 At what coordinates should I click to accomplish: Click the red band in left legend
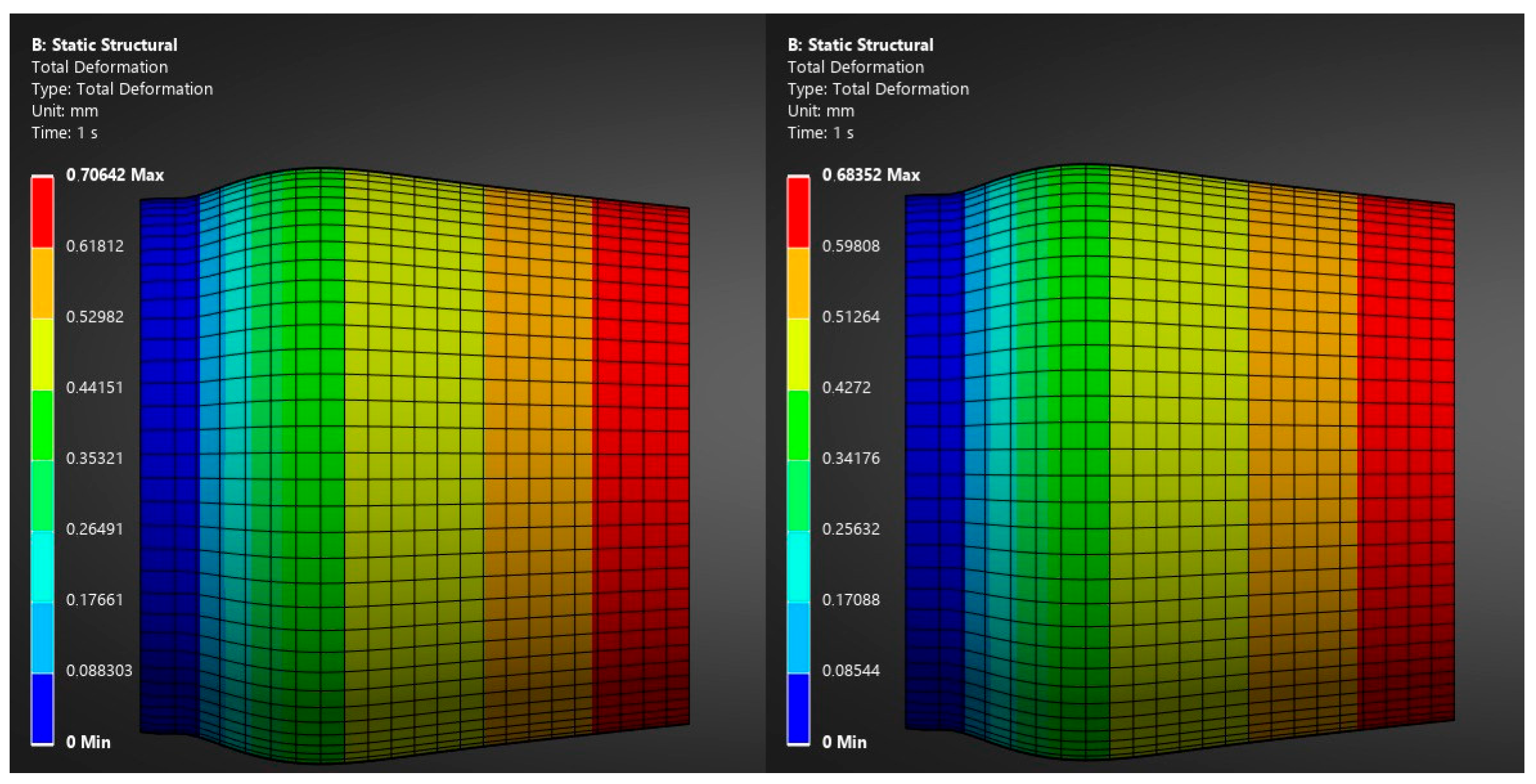coord(42,211)
